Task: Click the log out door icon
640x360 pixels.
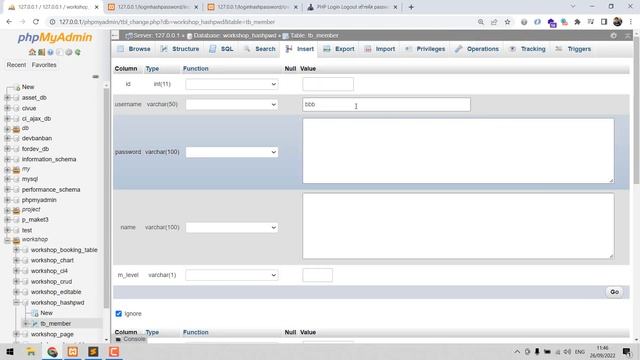Action: [x=41, y=52]
